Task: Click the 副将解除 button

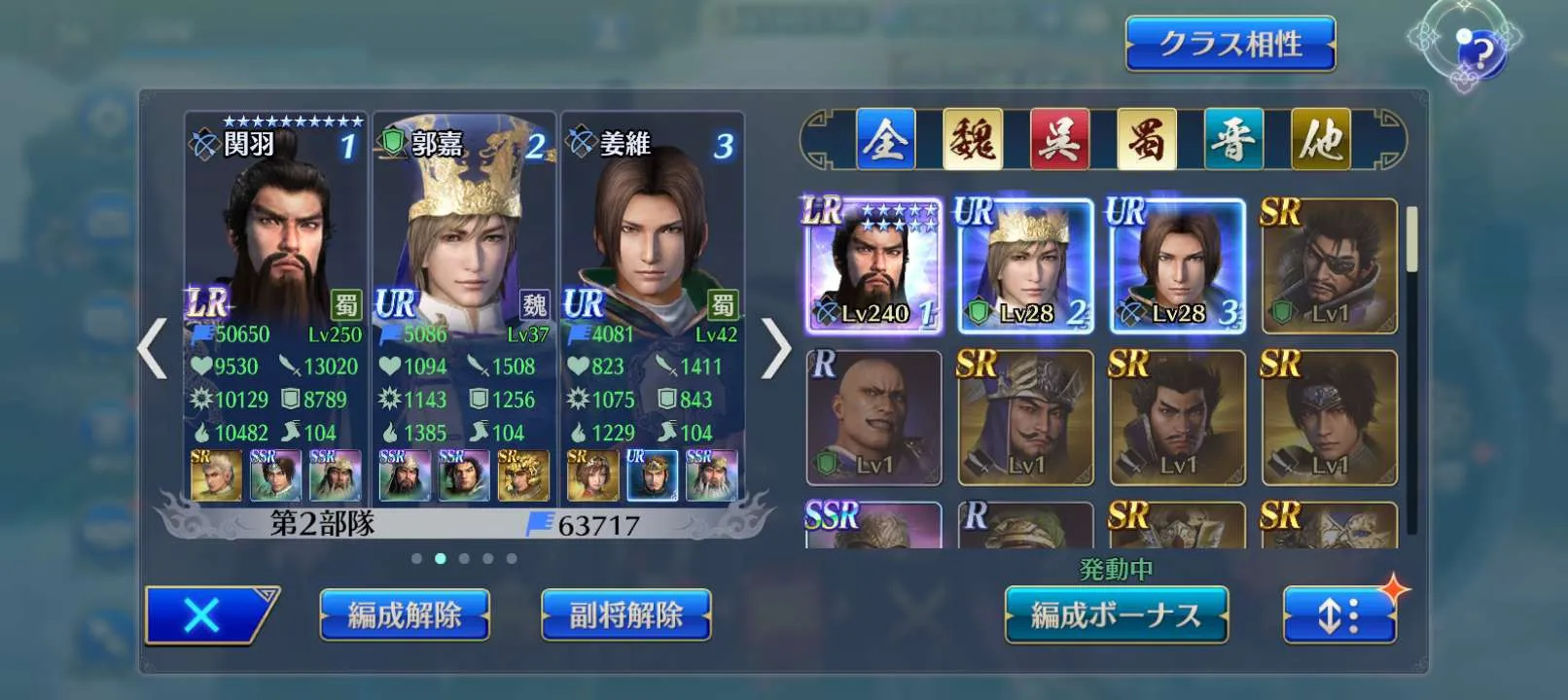Action: pos(625,615)
